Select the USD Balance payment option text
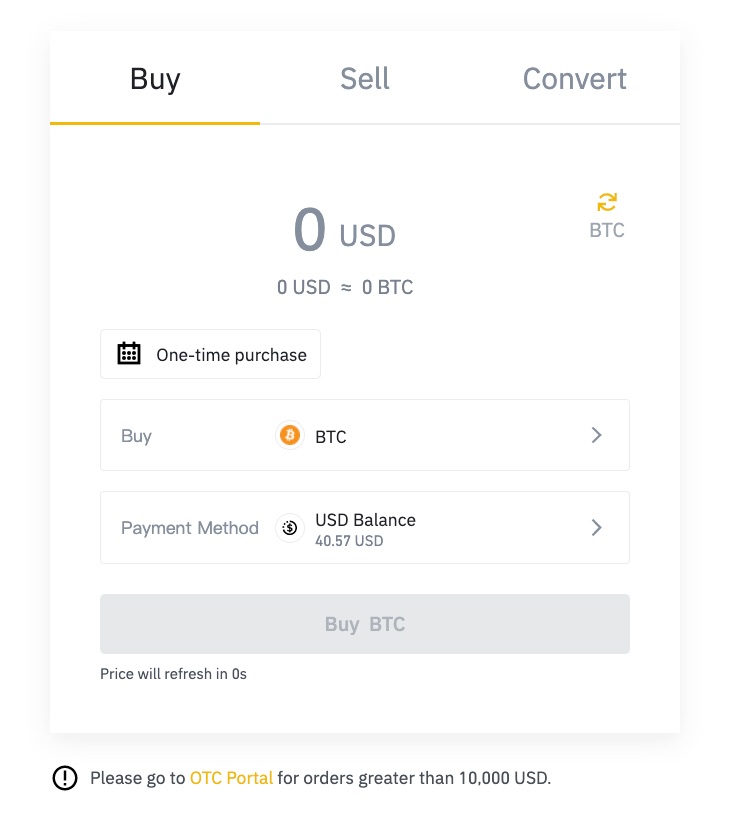This screenshot has height=815, width=740. [365, 520]
